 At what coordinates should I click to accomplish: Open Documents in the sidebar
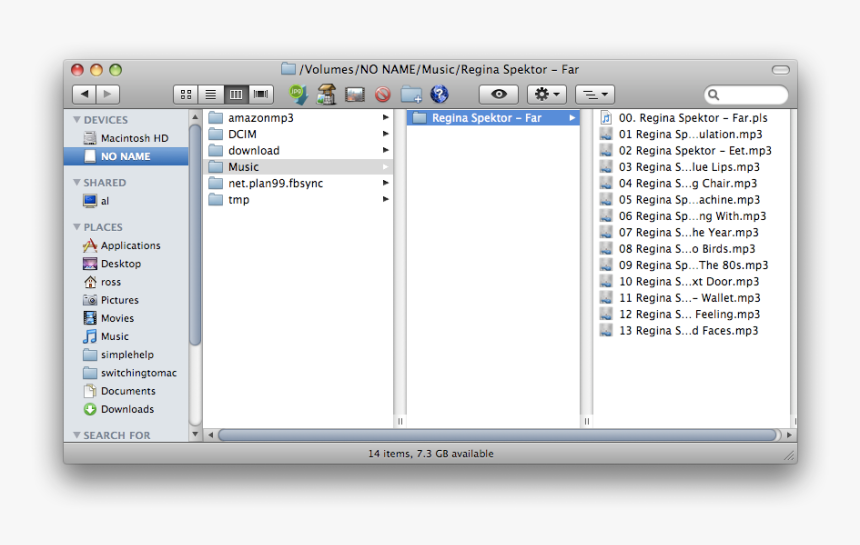point(126,391)
